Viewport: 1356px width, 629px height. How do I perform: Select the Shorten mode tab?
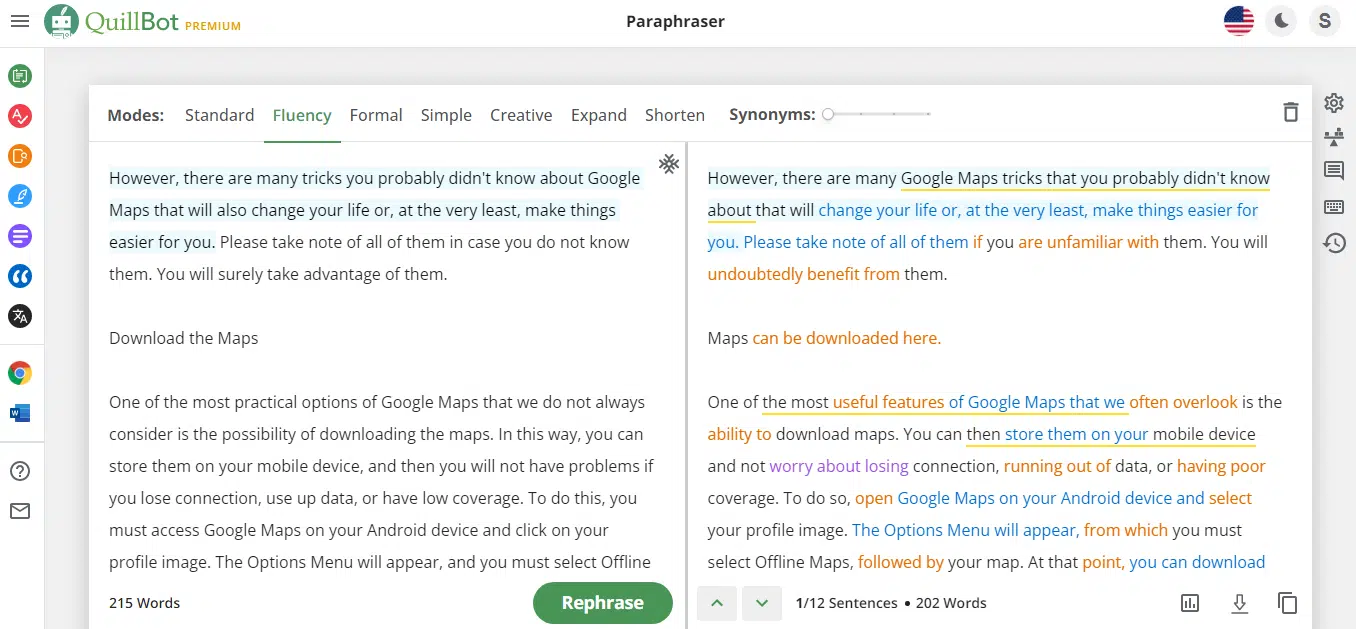click(x=674, y=115)
